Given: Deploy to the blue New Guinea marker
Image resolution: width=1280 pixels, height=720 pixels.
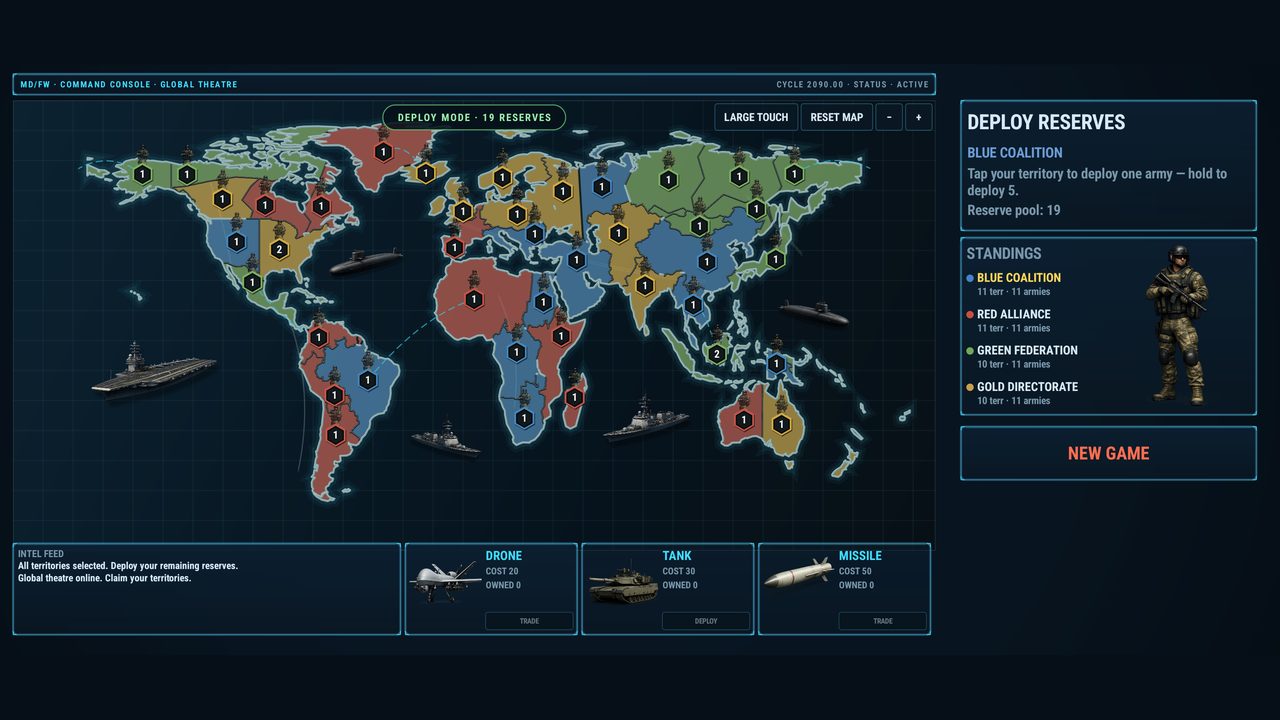Looking at the screenshot, I should click(x=776, y=364).
